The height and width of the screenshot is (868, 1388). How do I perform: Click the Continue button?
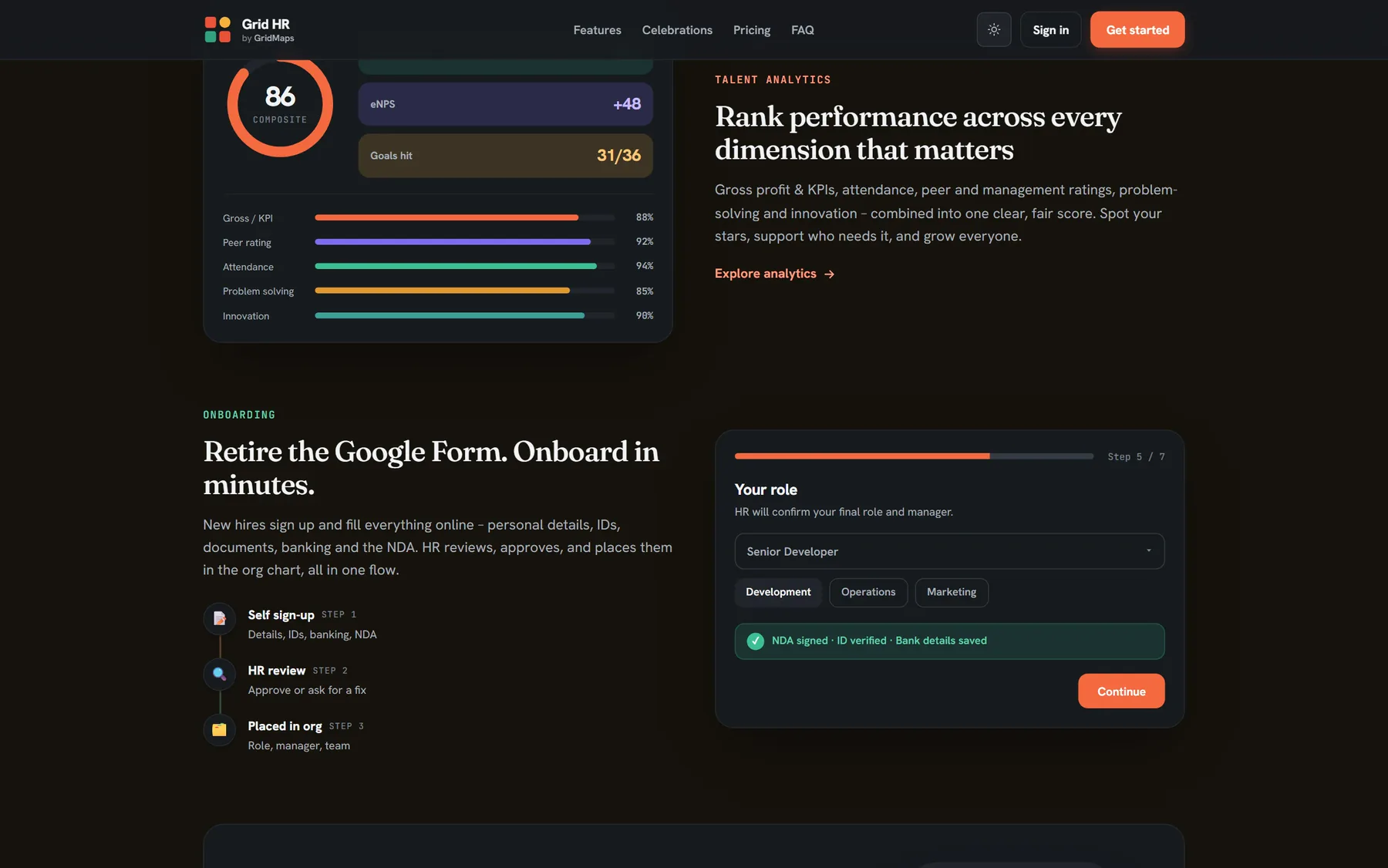1121,691
